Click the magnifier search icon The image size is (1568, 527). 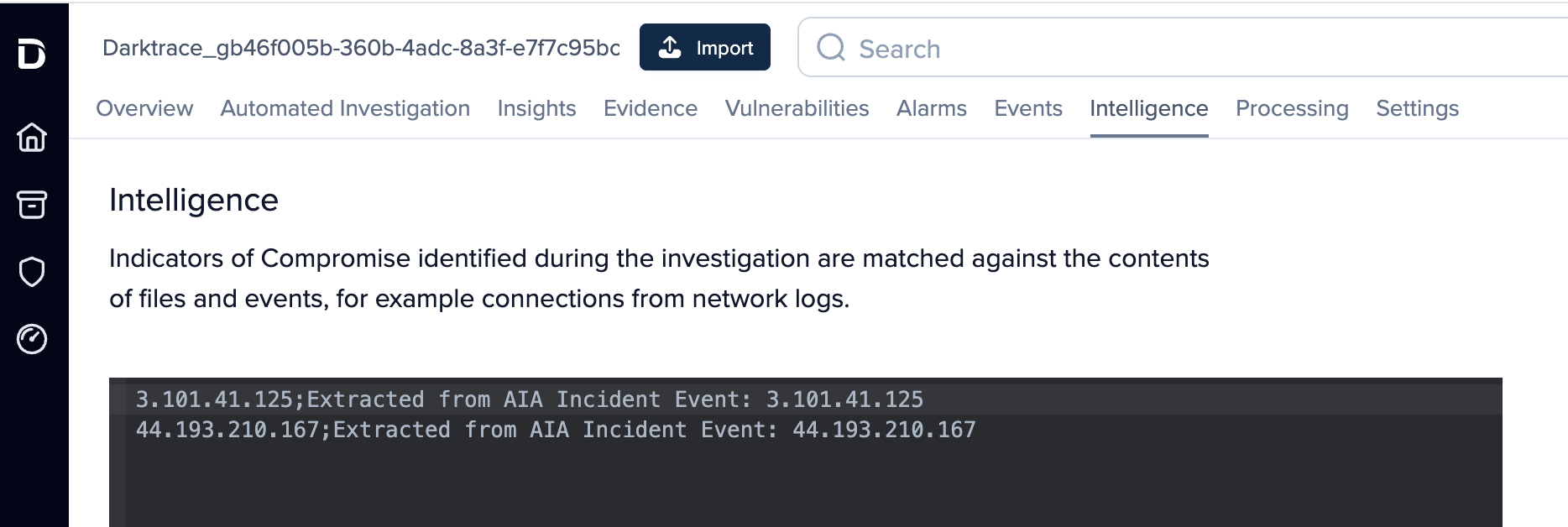(831, 48)
